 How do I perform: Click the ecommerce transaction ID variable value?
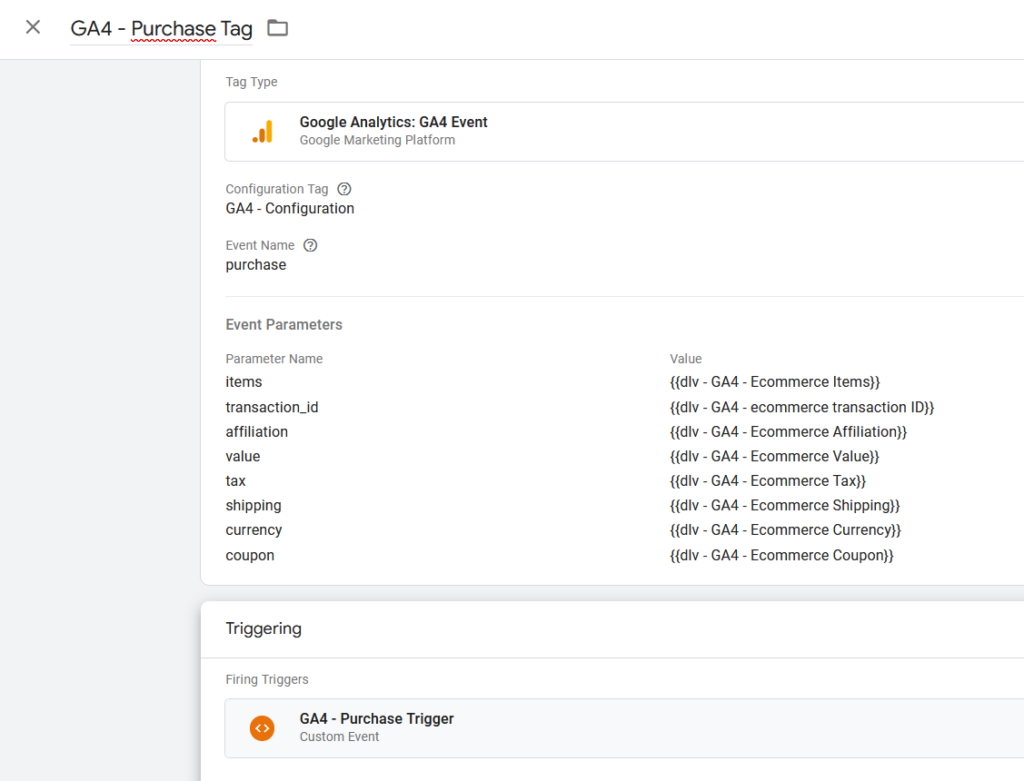(801, 407)
